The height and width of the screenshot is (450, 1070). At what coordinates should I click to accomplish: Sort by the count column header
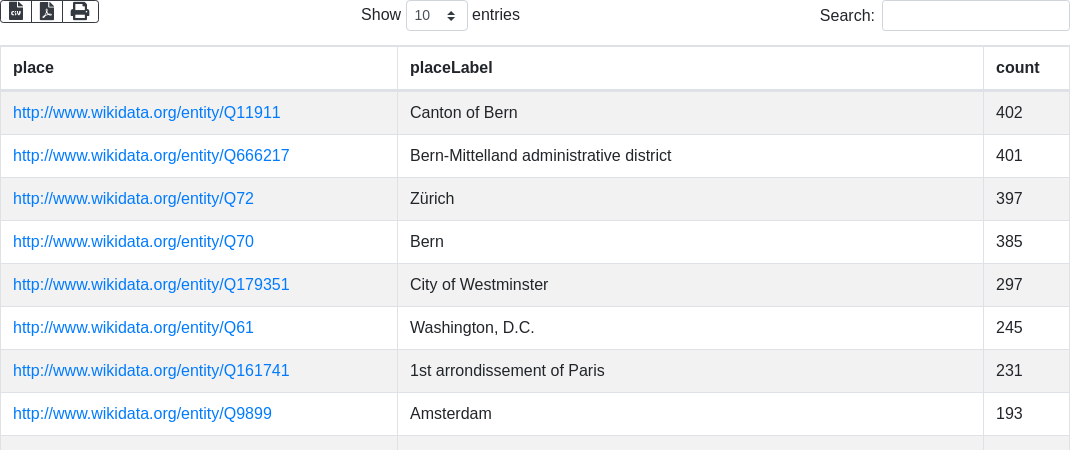1017,68
